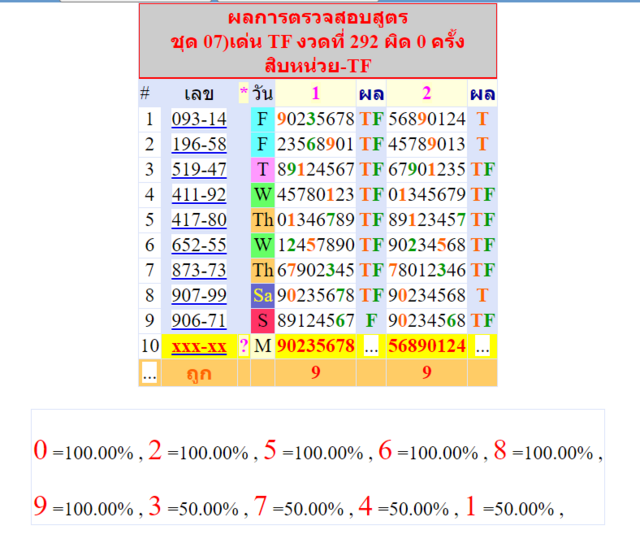This screenshot has height=543, width=640.
Task: Click value 01346789 in row 5
Action: 316,220
